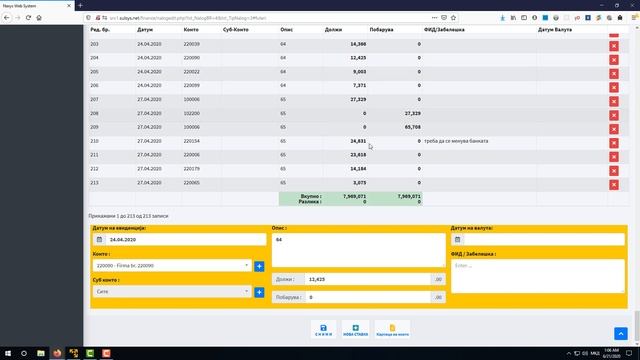Delete row 208 with red X button
The height and width of the screenshot is (360, 640).
[x=613, y=116]
